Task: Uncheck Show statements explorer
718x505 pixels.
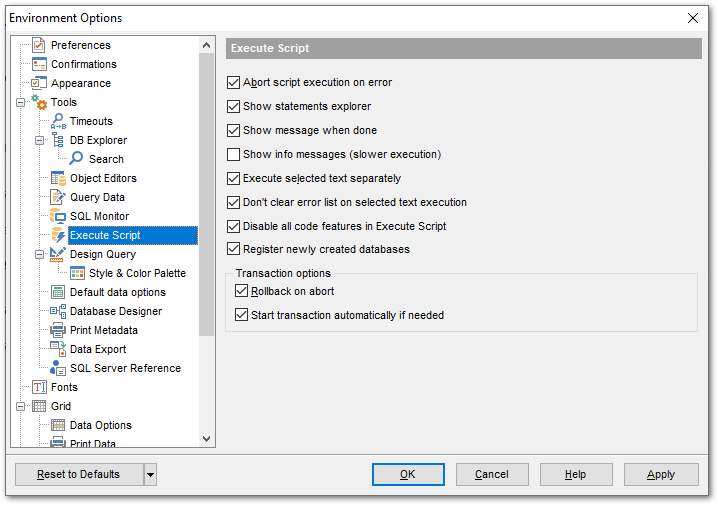Action: (234, 106)
